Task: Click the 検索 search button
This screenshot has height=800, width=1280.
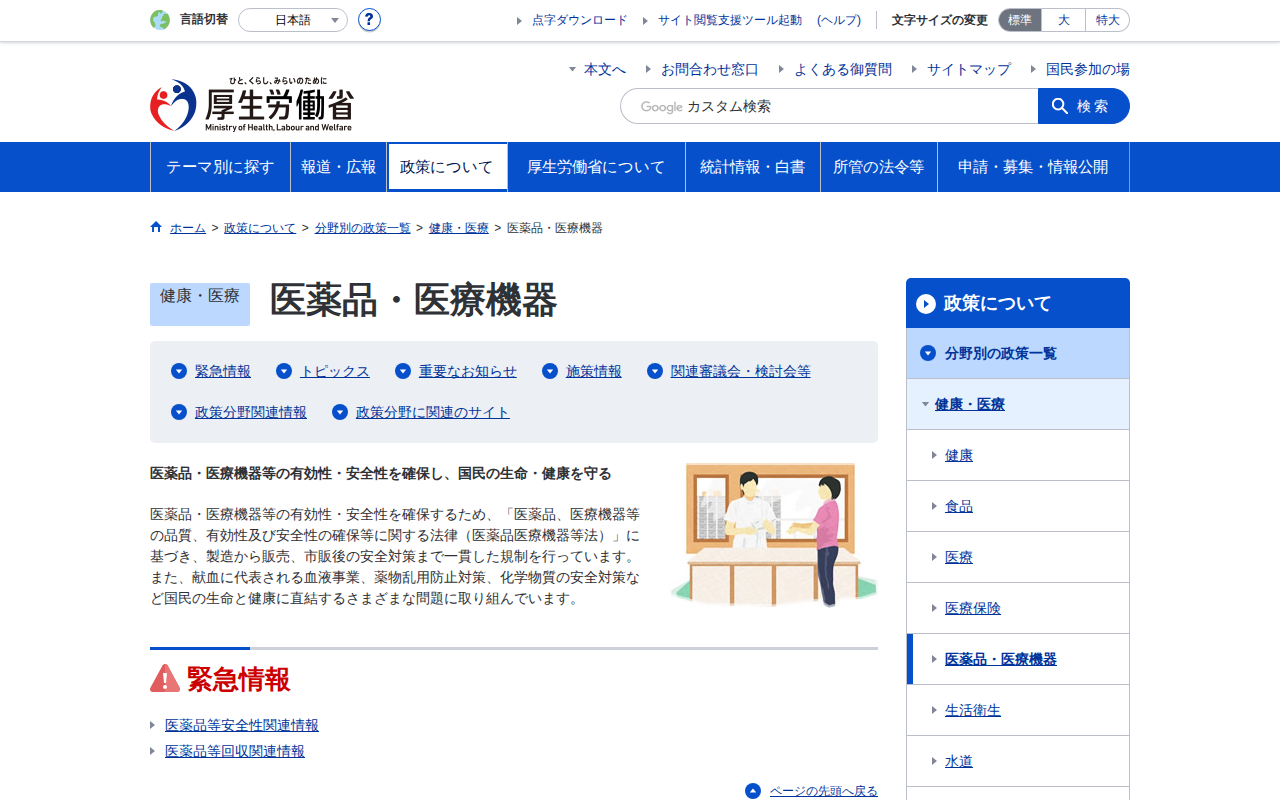Action: [x=1084, y=106]
